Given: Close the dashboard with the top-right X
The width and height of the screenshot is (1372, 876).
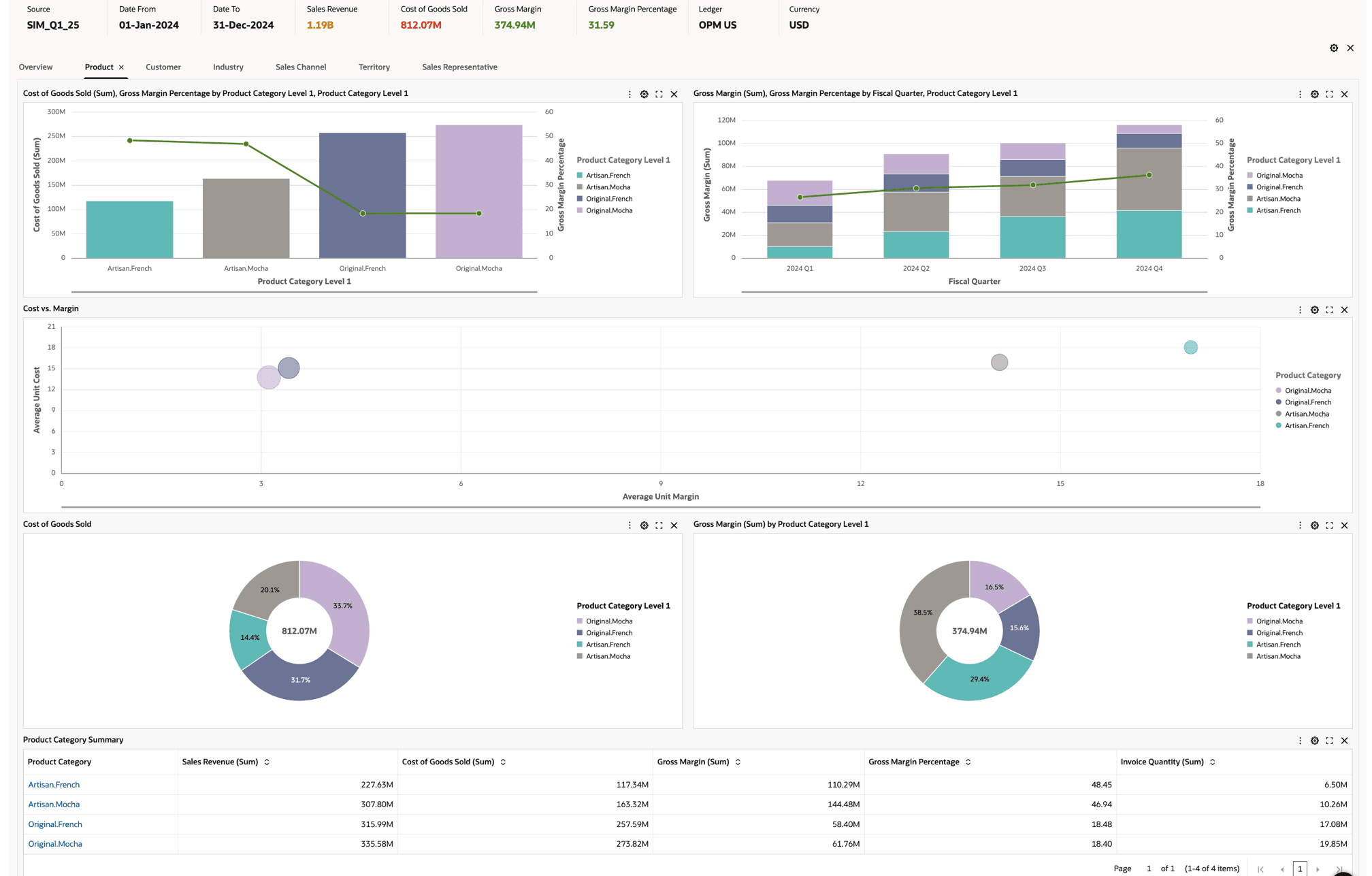Looking at the screenshot, I should pos(1350,48).
